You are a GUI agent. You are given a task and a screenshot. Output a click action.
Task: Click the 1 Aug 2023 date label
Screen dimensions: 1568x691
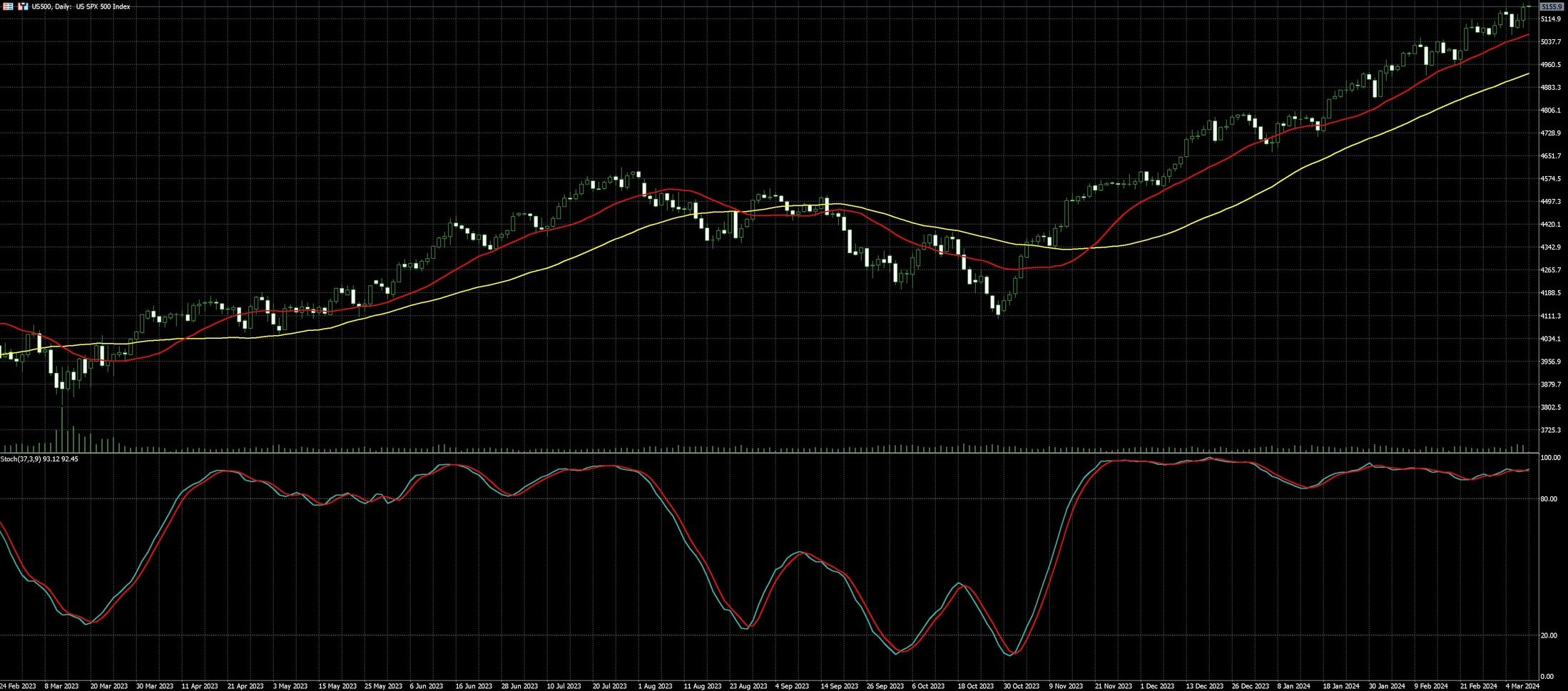tap(655, 686)
